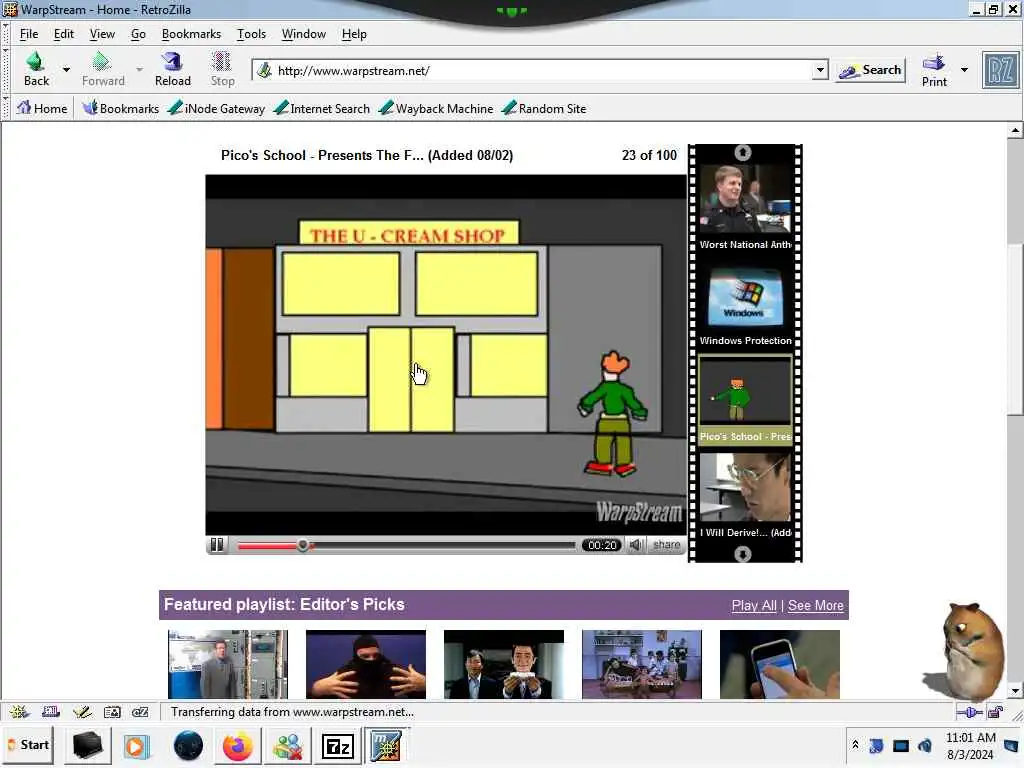
Task: Click the vertical scrollbar up arrow
Action: pyautogui.click(x=1015, y=131)
